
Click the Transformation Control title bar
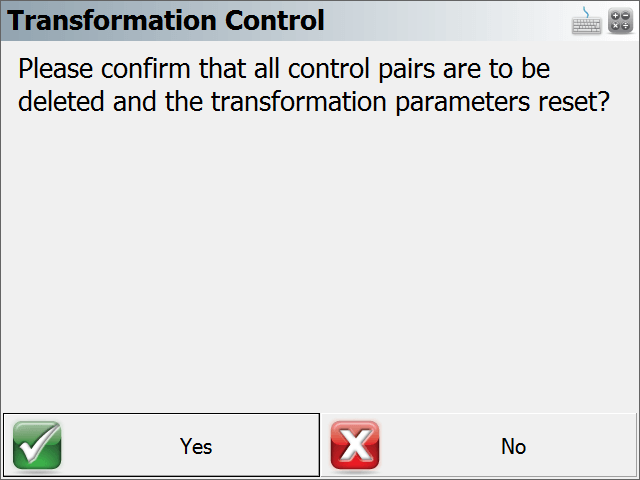pyautogui.click(x=320, y=20)
